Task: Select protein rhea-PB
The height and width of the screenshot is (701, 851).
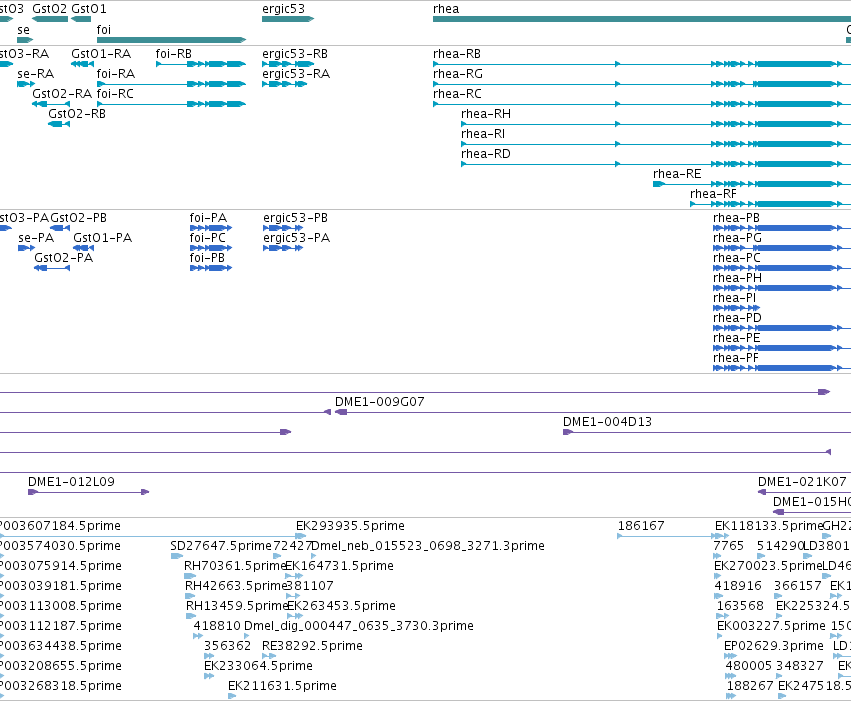Action: (x=782, y=228)
